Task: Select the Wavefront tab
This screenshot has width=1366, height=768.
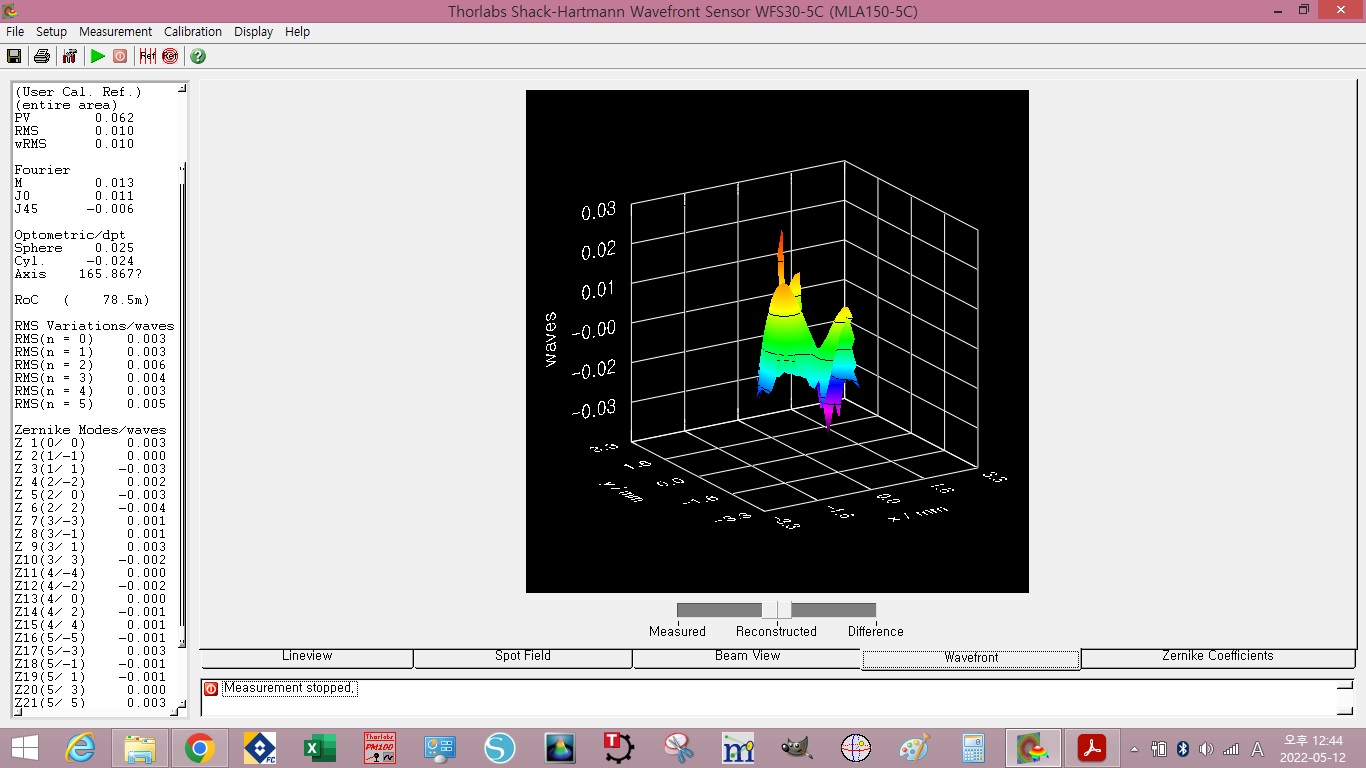Action: click(971, 659)
